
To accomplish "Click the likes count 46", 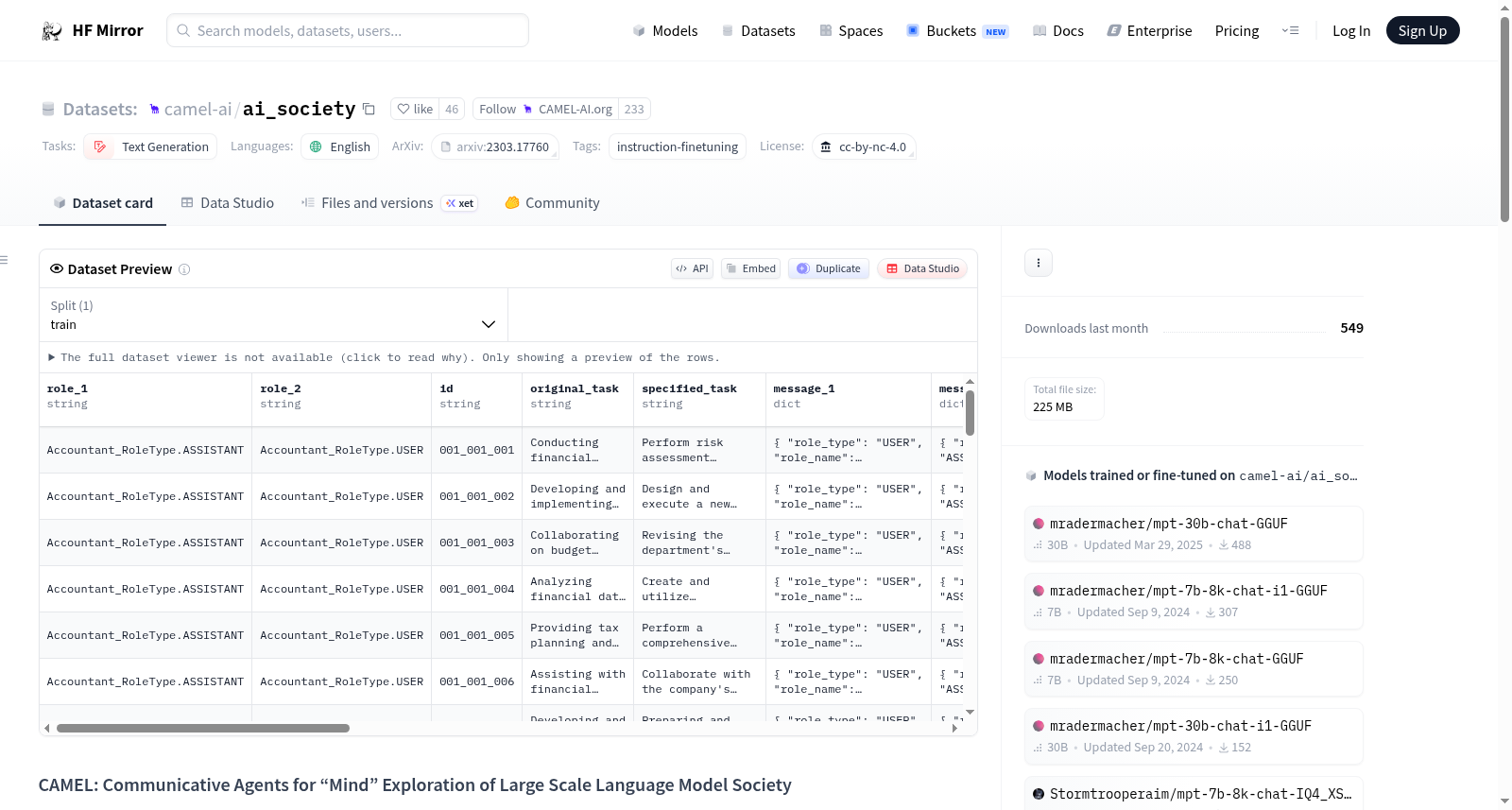I will tap(452, 110).
